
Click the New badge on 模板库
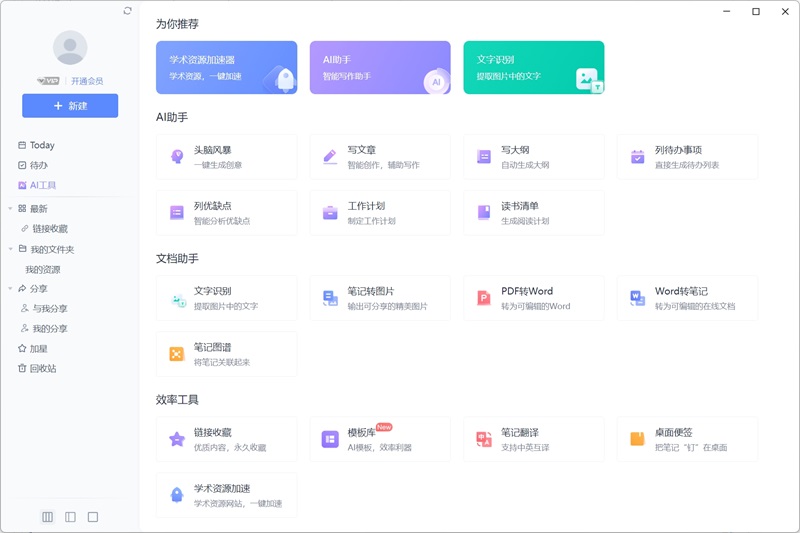click(x=384, y=427)
